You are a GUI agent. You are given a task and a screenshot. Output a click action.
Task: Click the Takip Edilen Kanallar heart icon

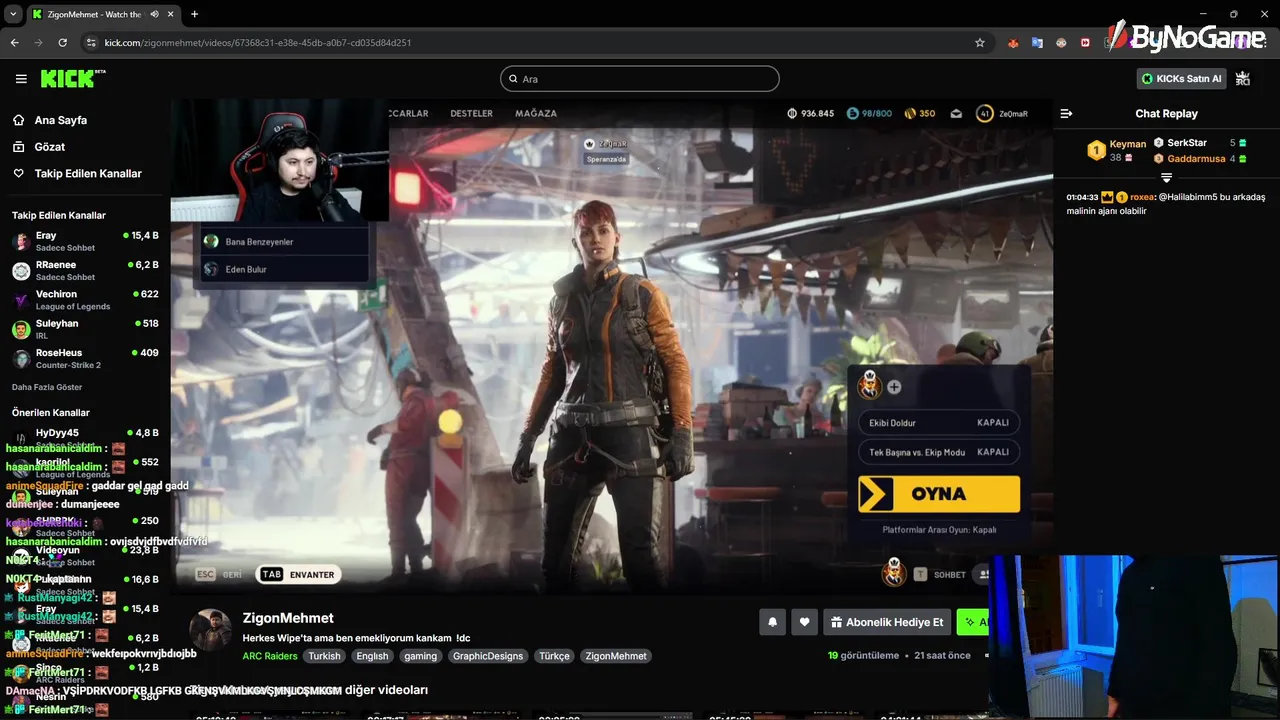pyautogui.click(x=18, y=173)
